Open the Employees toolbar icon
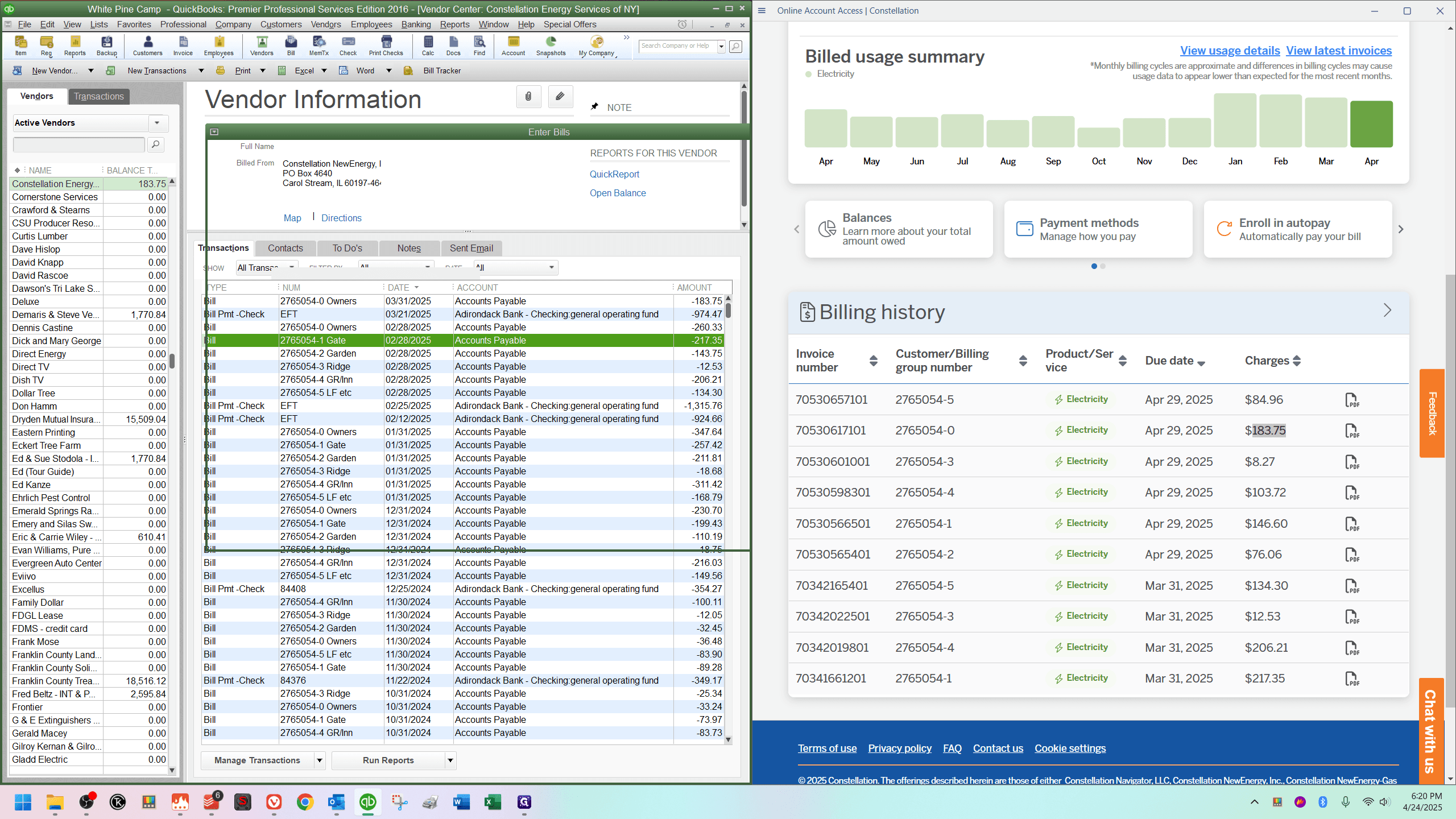 (218, 45)
